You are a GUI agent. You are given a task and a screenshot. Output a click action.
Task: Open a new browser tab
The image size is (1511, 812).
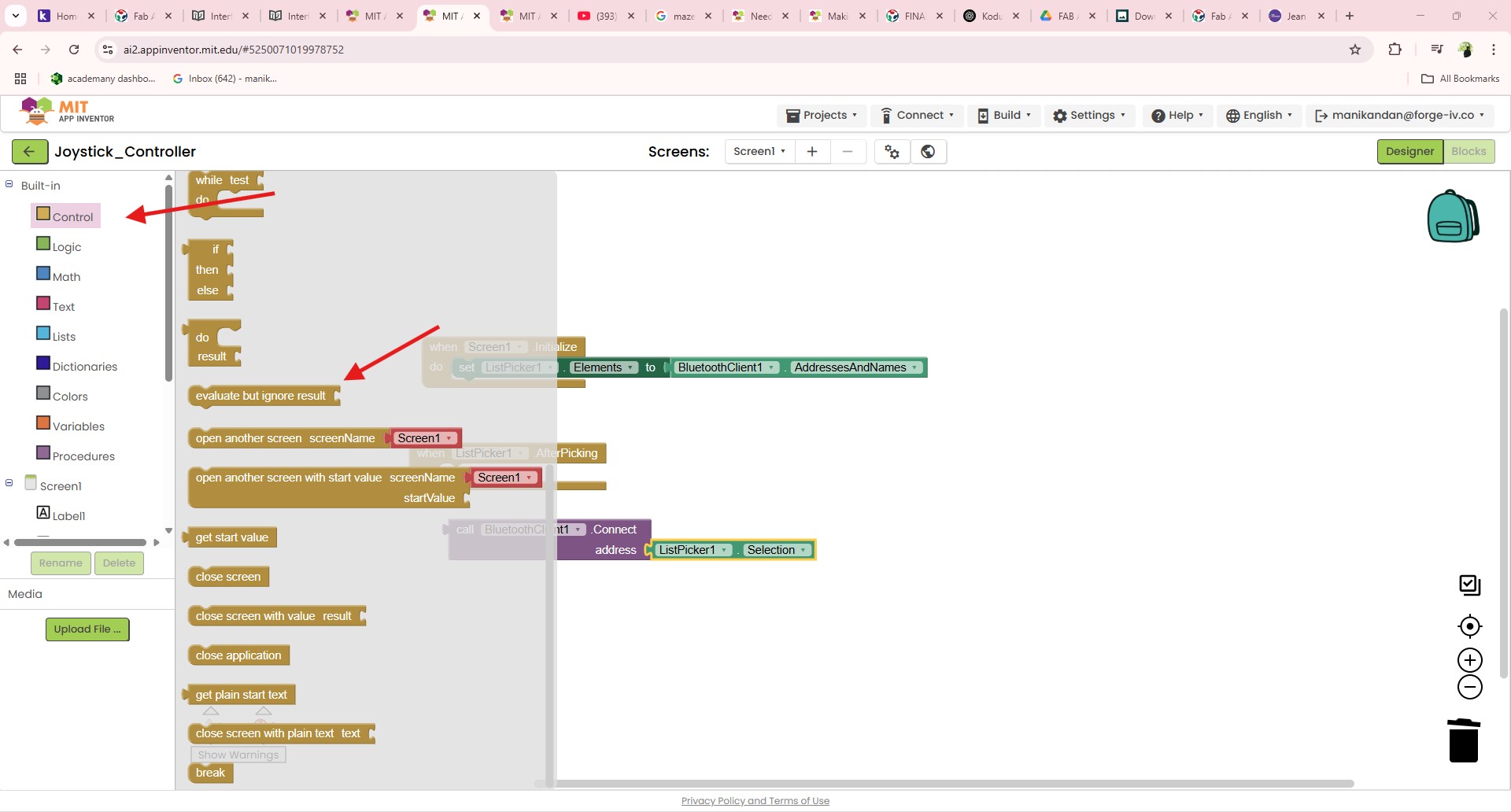tap(1350, 16)
